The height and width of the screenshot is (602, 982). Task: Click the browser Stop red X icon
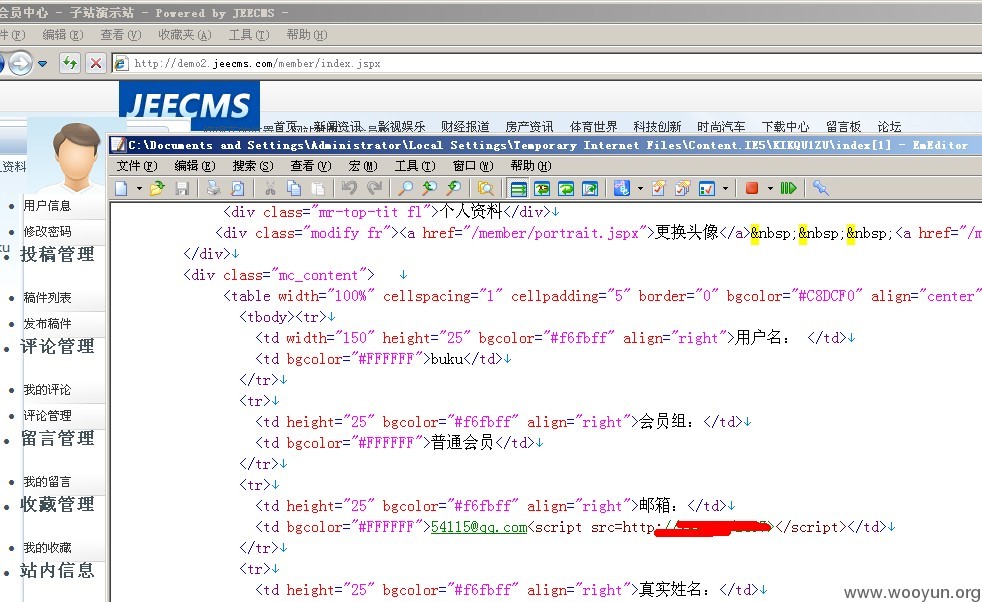click(95, 63)
